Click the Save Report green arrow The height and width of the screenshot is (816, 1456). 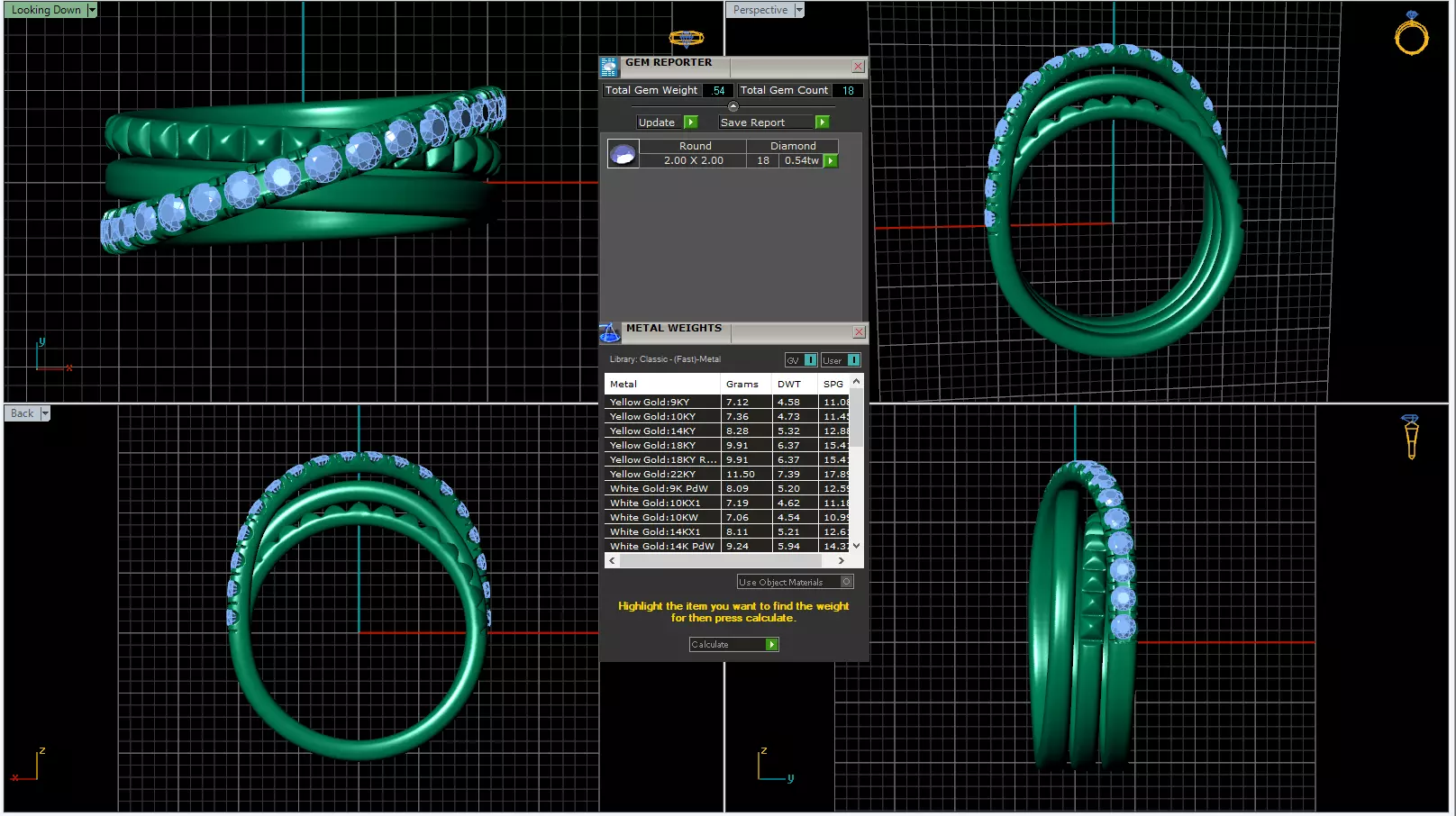click(x=822, y=122)
